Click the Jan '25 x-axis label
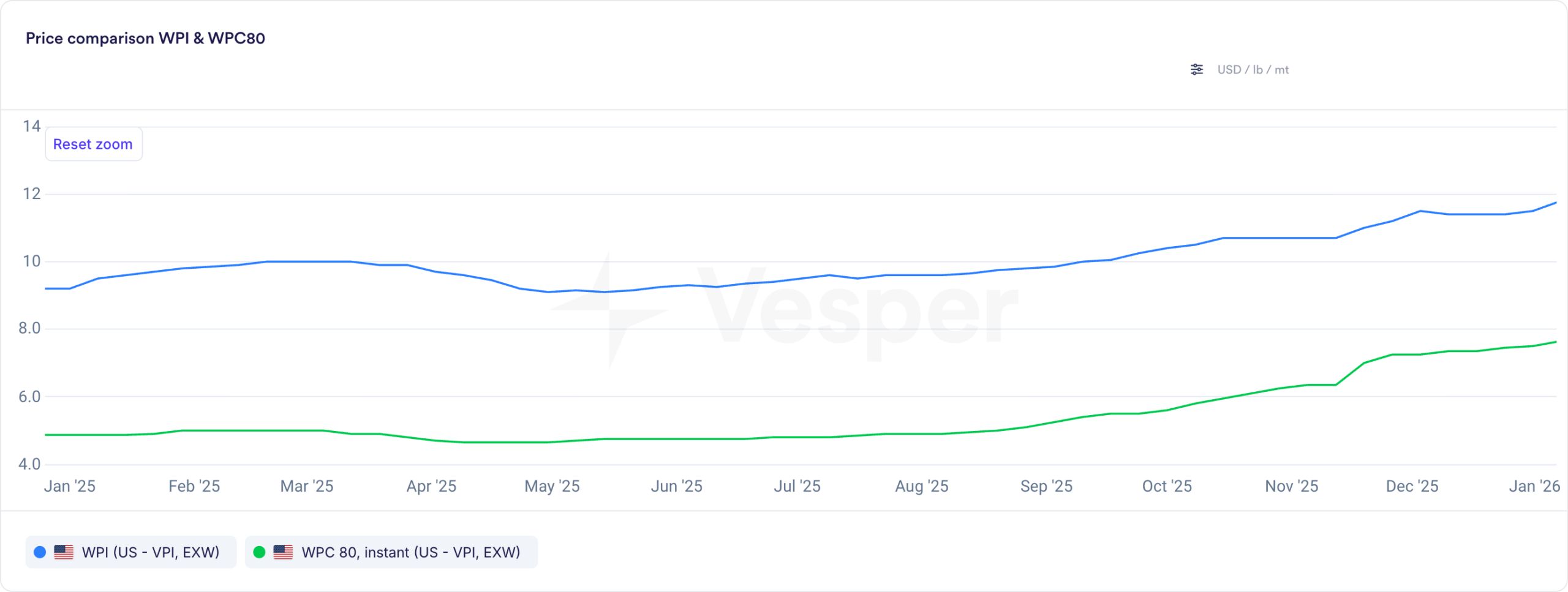Screen dimensions: 1568x592 point(70,486)
